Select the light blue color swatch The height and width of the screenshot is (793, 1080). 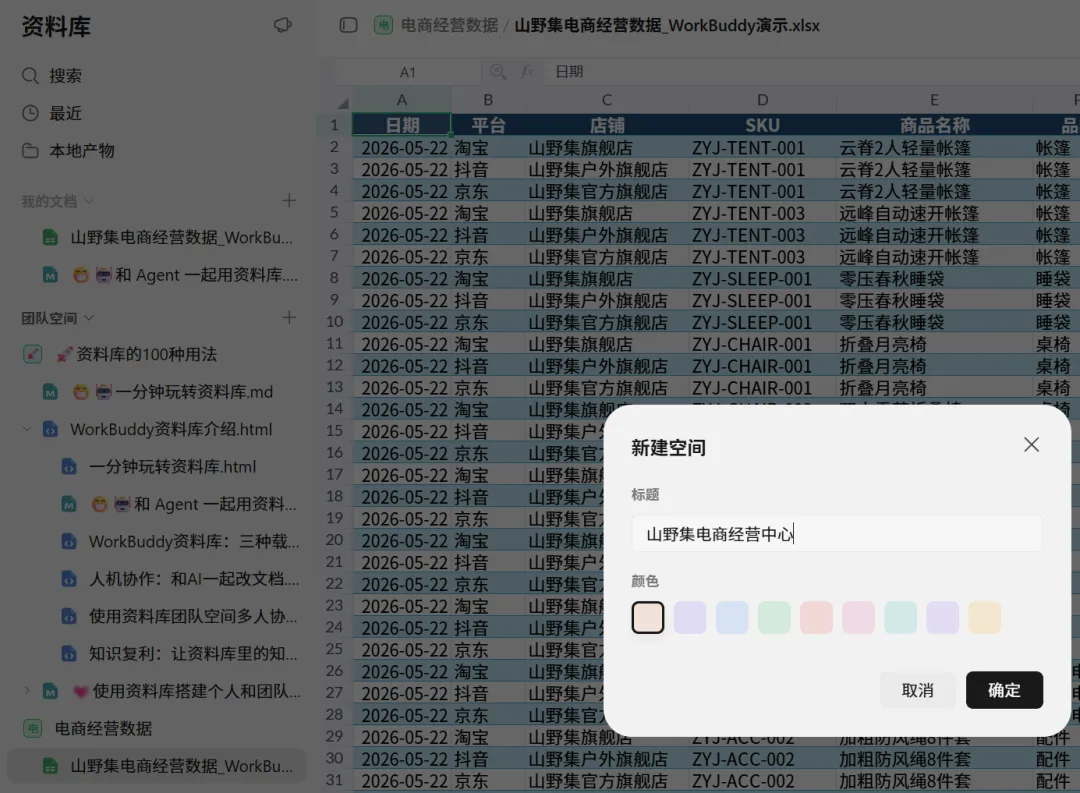(731, 617)
